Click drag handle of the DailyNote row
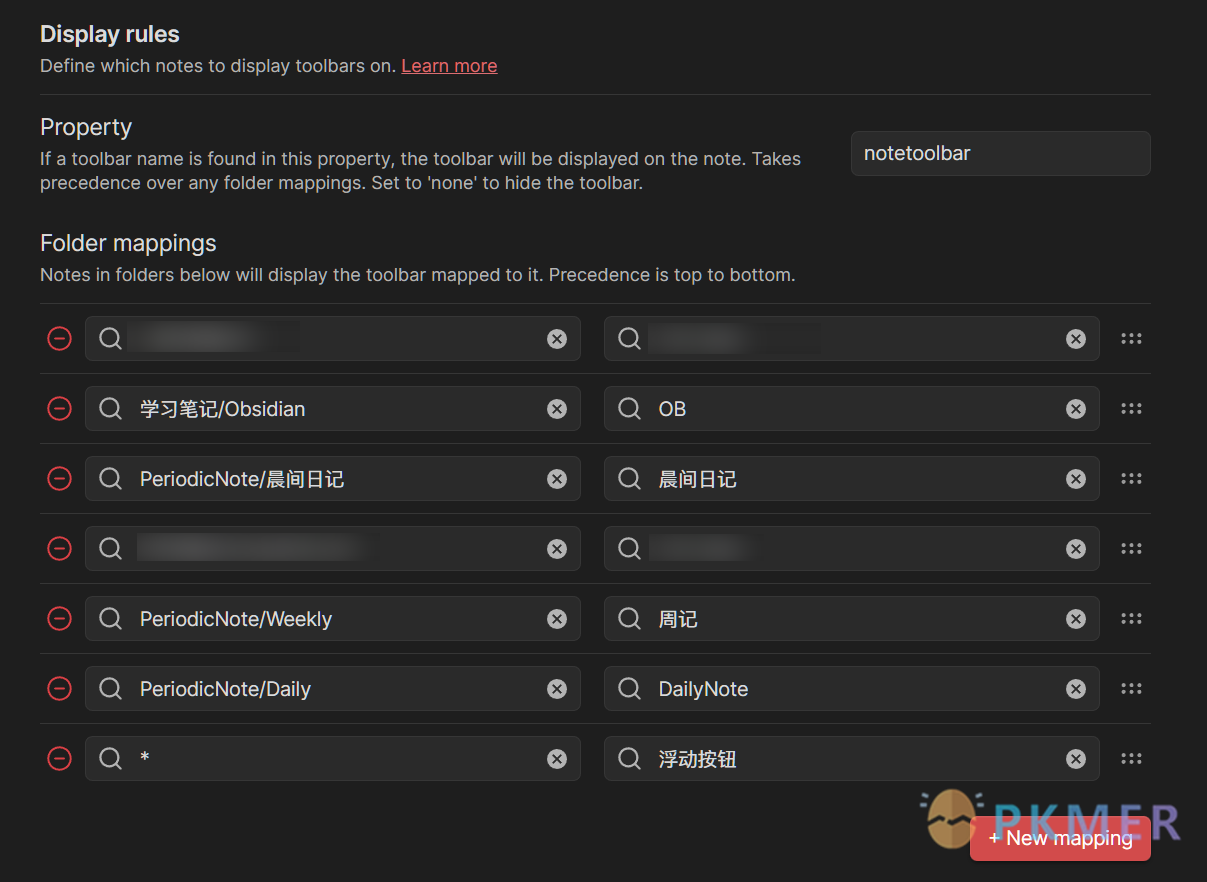 click(x=1131, y=689)
